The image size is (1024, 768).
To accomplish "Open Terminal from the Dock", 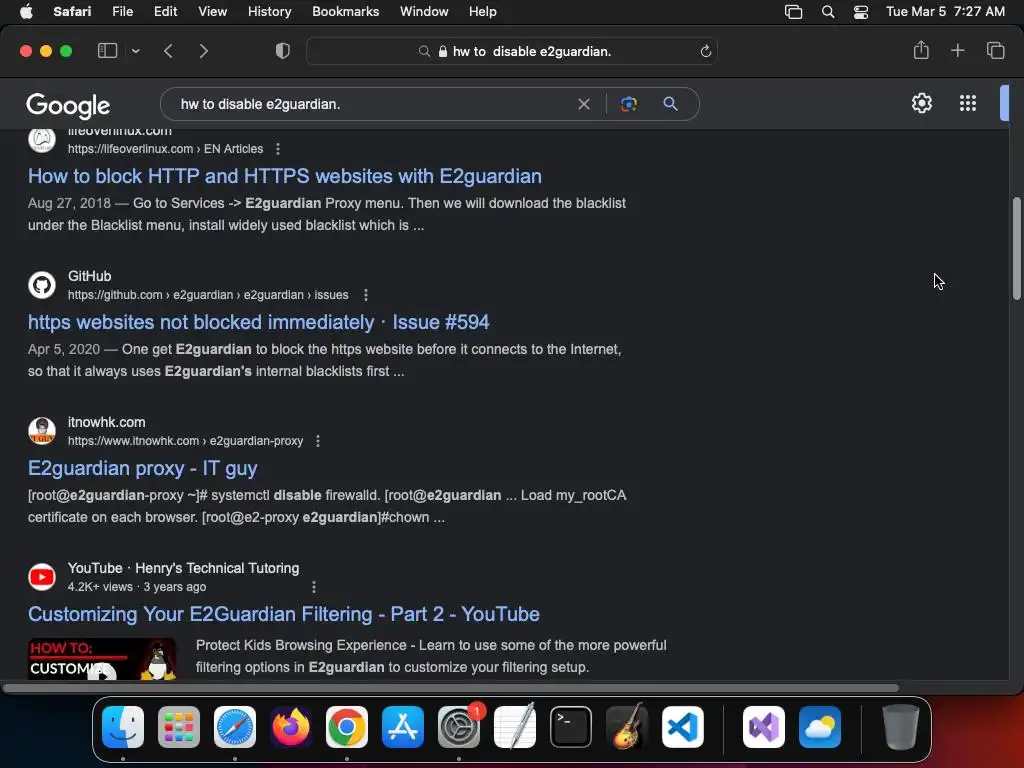I will click(x=571, y=727).
